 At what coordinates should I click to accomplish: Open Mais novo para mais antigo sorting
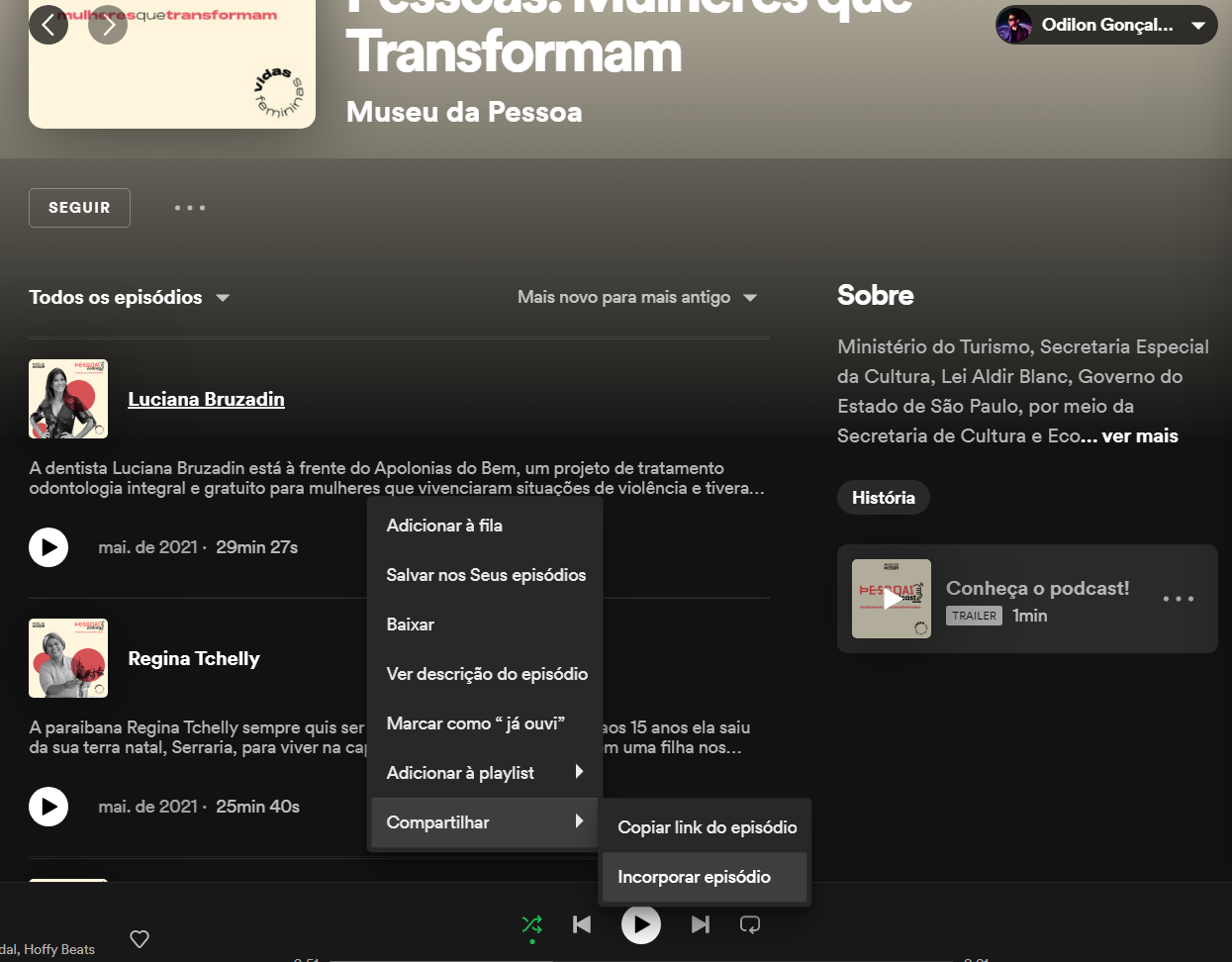(x=637, y=297)
